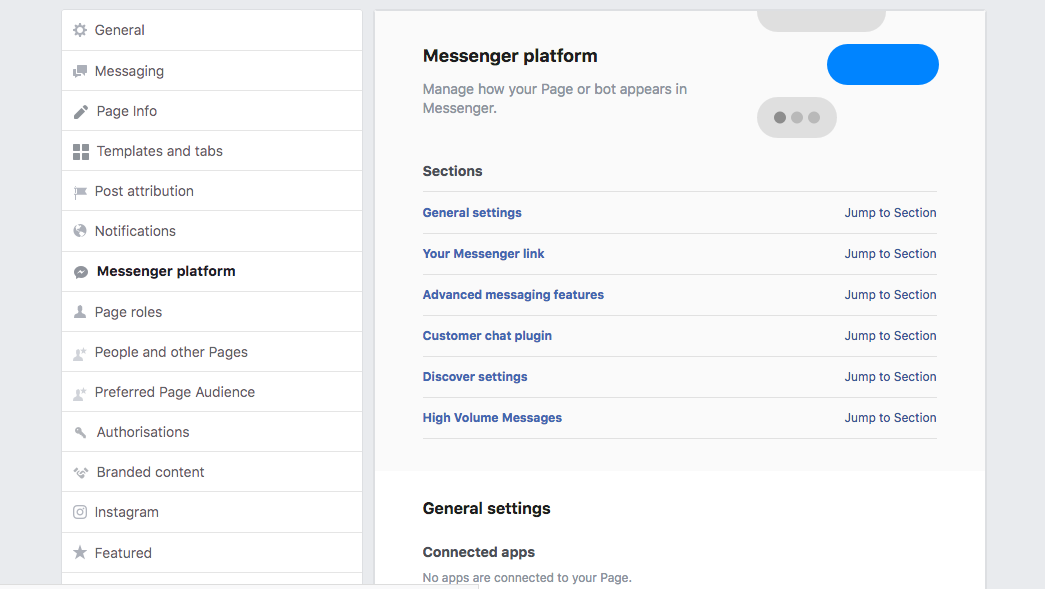Click the Page roles person icon
Image resolution: width=1045 pixels, height=589 pixels.
tap(80, 311)
